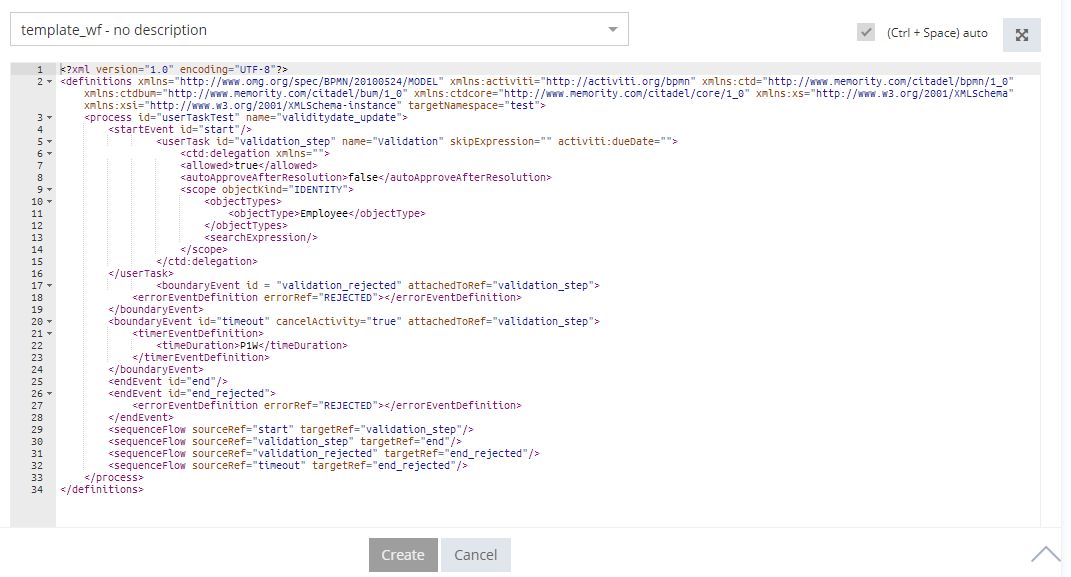Screen dimensions: 1071x577
Task: Toggle the (Ctrl + Space) auto checkbox
Action: point(866,33)
